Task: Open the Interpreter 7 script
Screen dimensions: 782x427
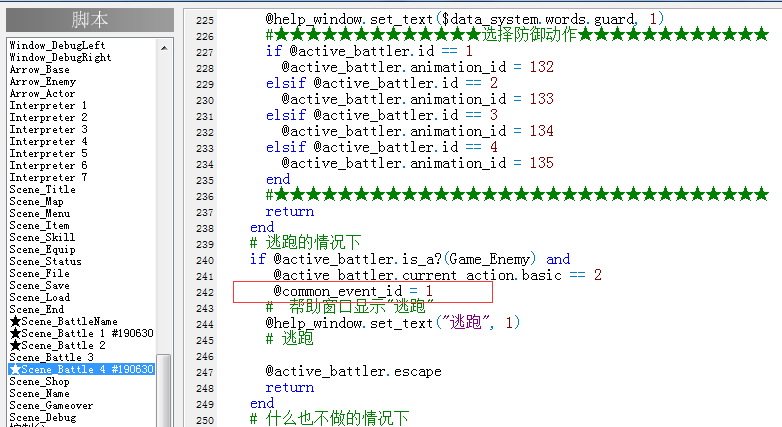Action: tap(48, 177)
